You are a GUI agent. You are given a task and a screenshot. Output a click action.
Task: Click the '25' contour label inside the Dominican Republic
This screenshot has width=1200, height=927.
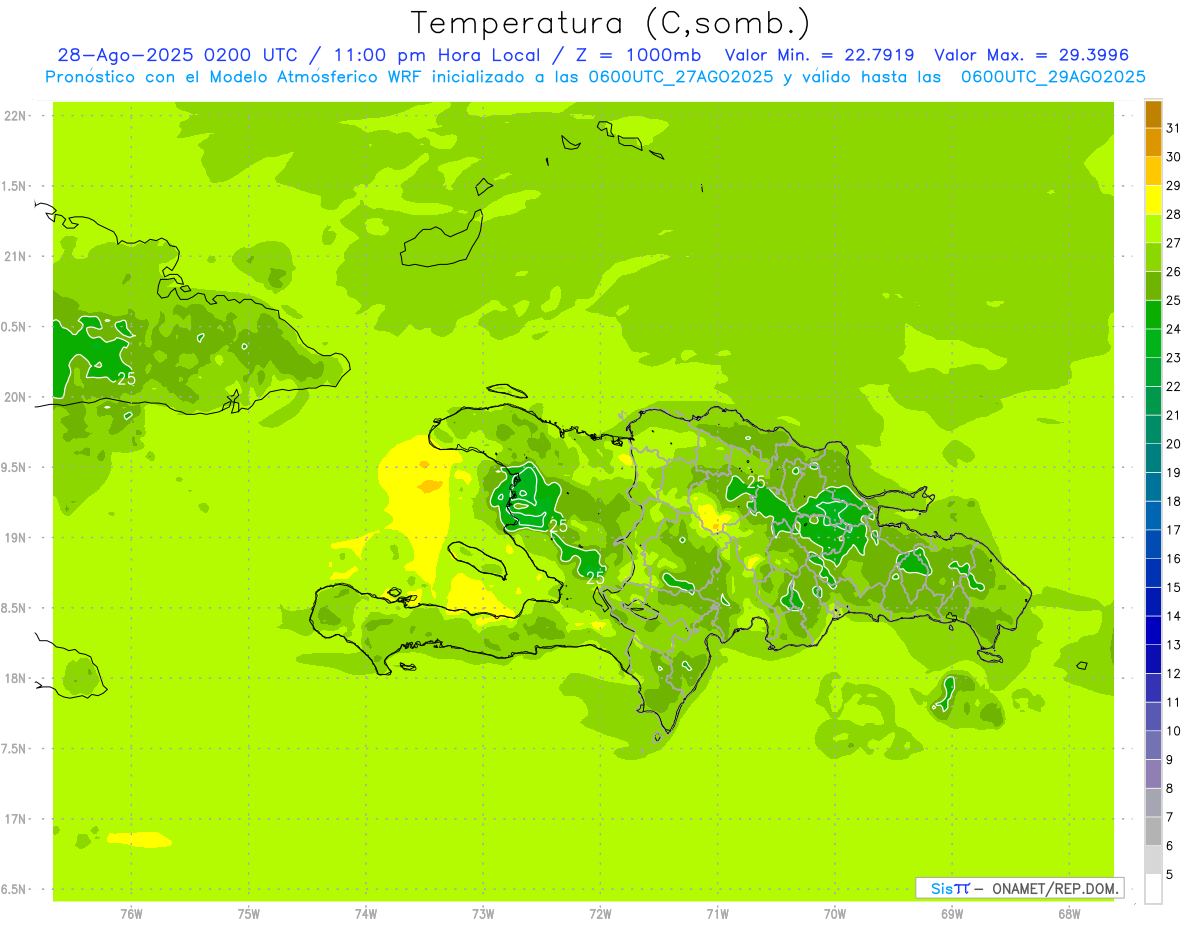coord(756,482)
